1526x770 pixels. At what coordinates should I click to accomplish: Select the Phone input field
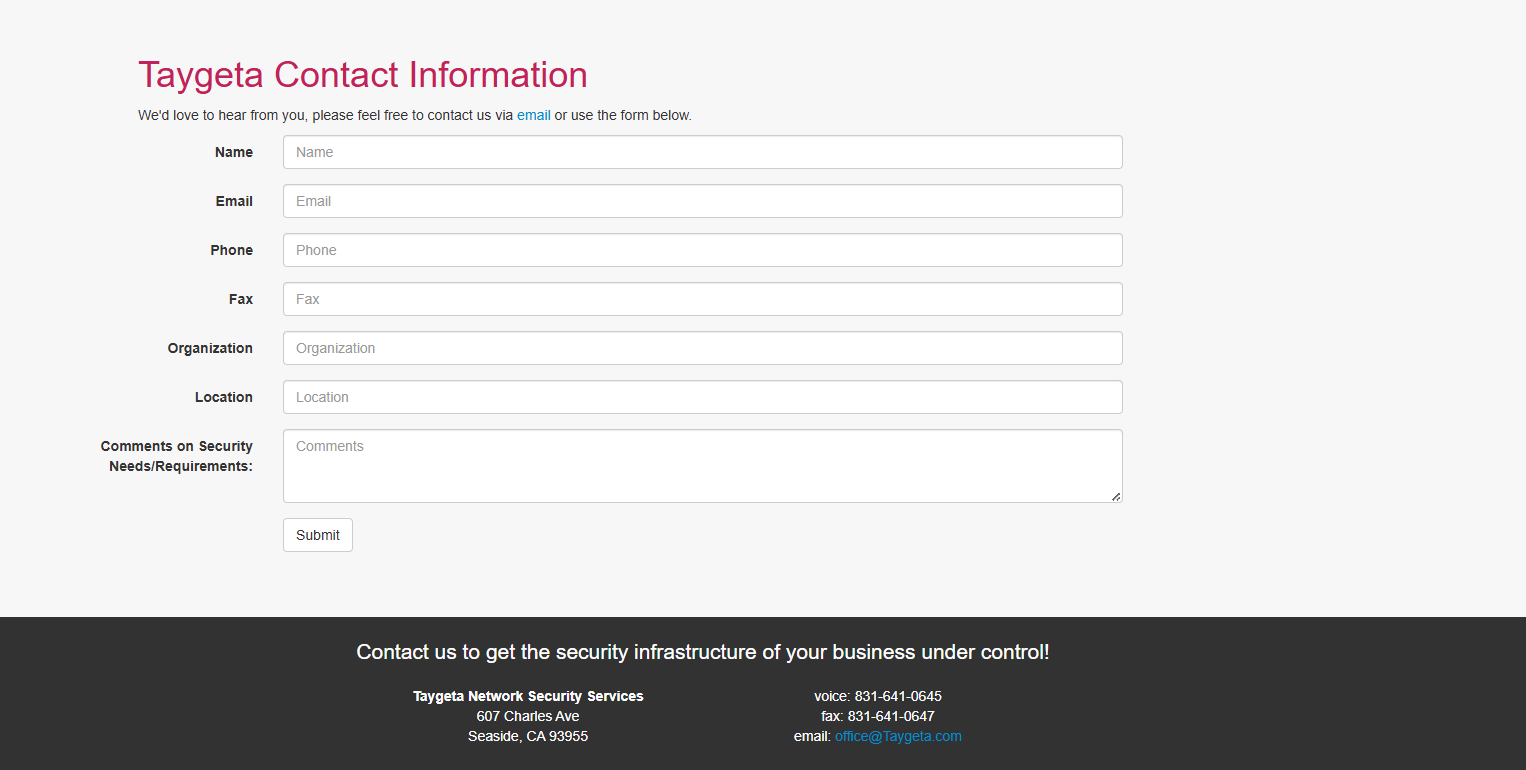[x=702, y=250]
